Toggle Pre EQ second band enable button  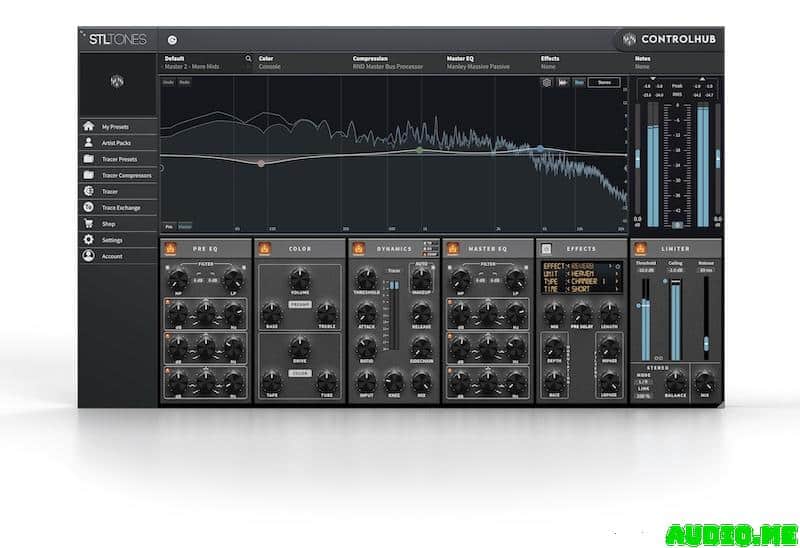click(167, 336)
